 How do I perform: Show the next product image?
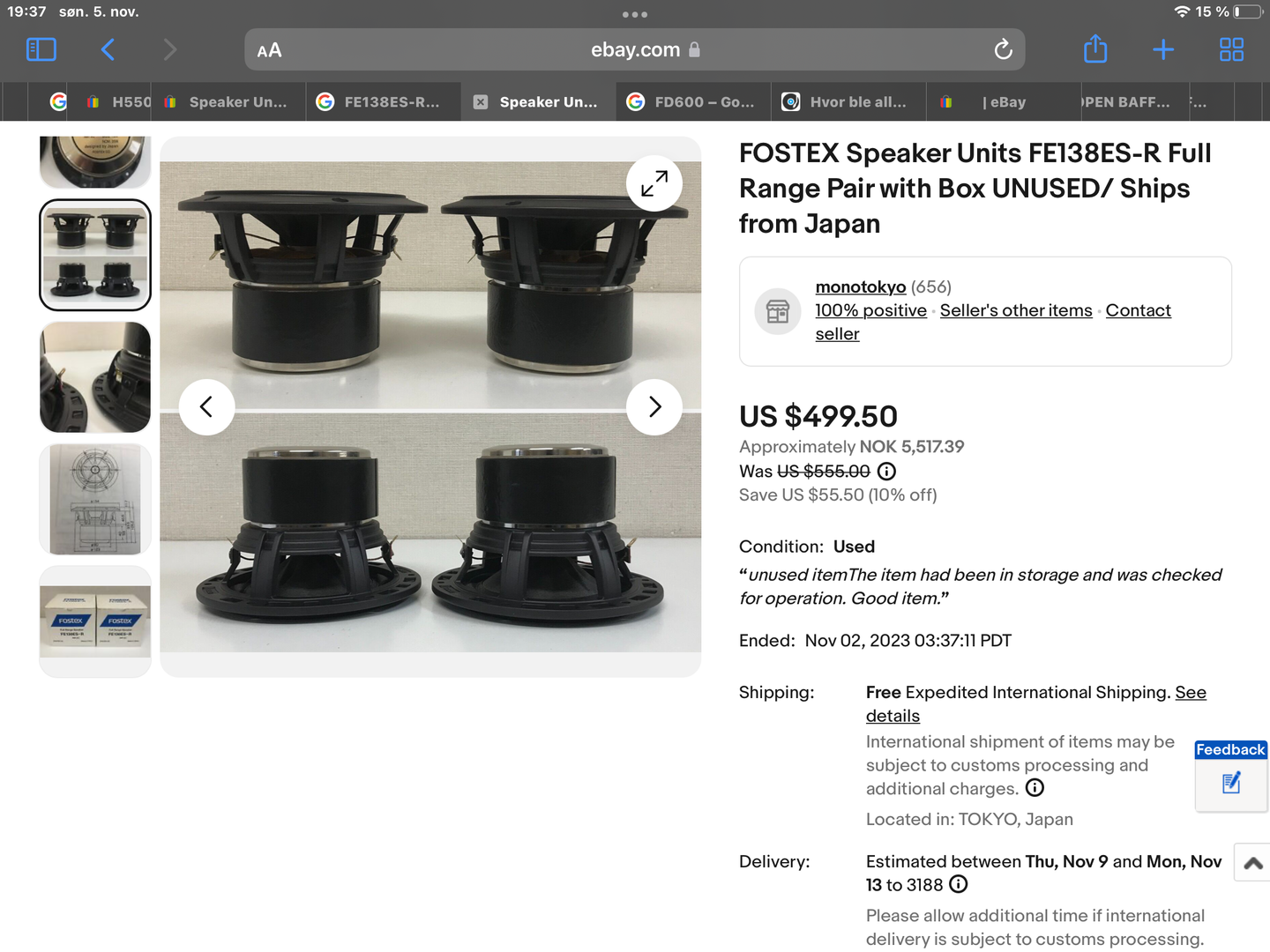point(654,407)
